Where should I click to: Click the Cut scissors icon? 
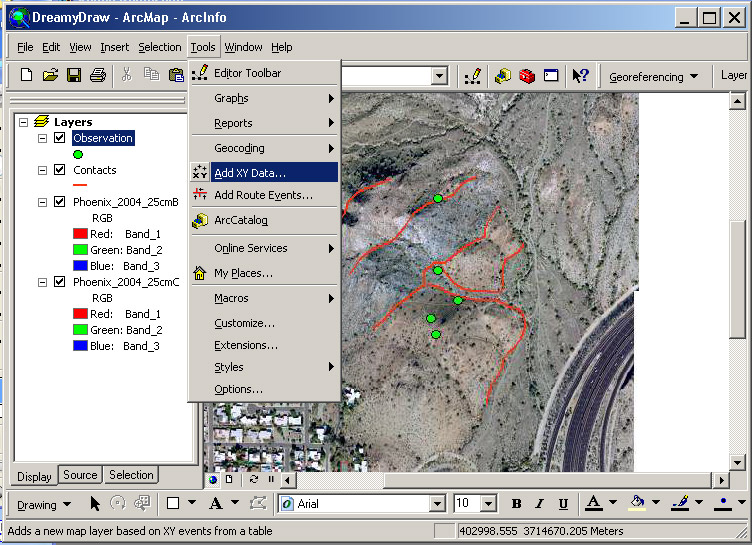point(127,74)
